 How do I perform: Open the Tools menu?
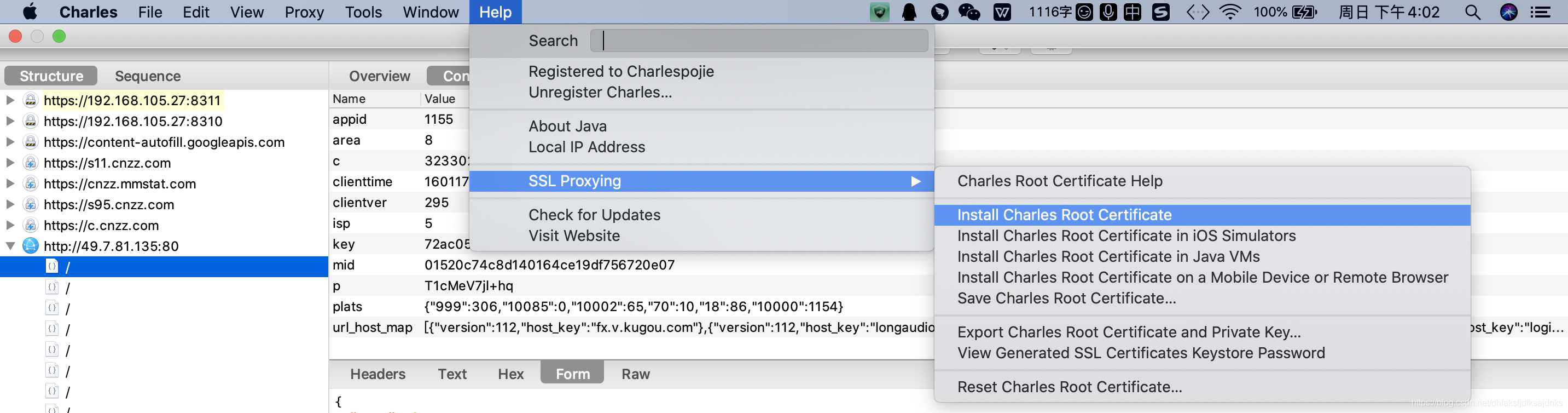click(363, 12)
